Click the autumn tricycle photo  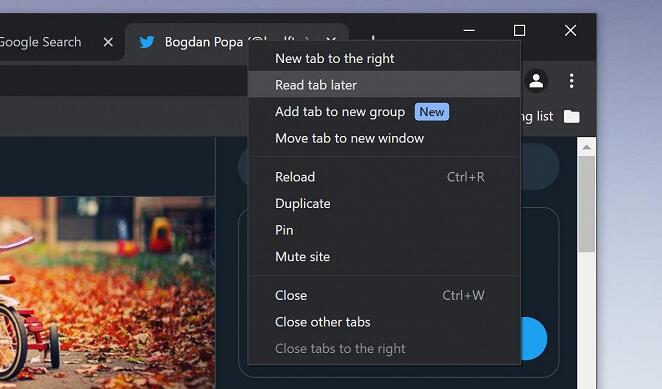coord(107,292)
